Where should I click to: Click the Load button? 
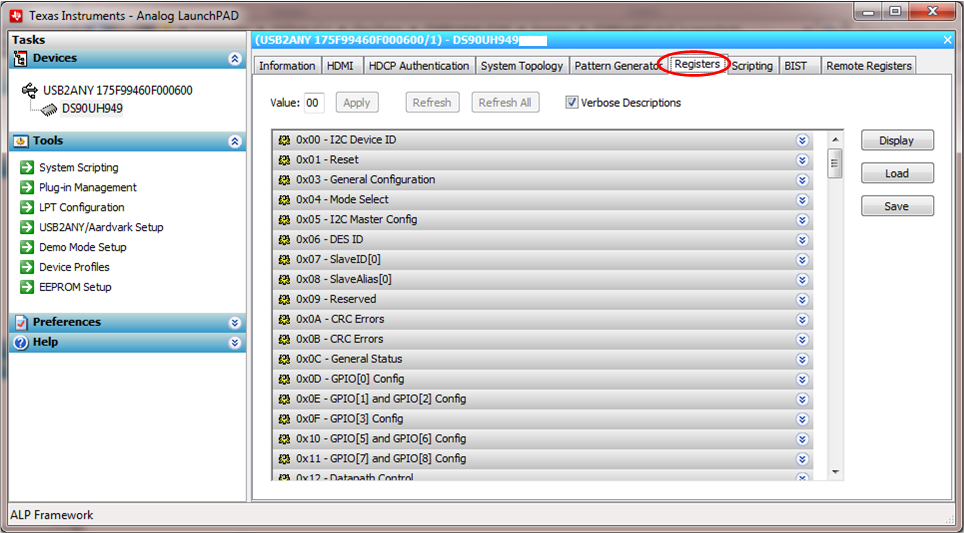(896, 173)
